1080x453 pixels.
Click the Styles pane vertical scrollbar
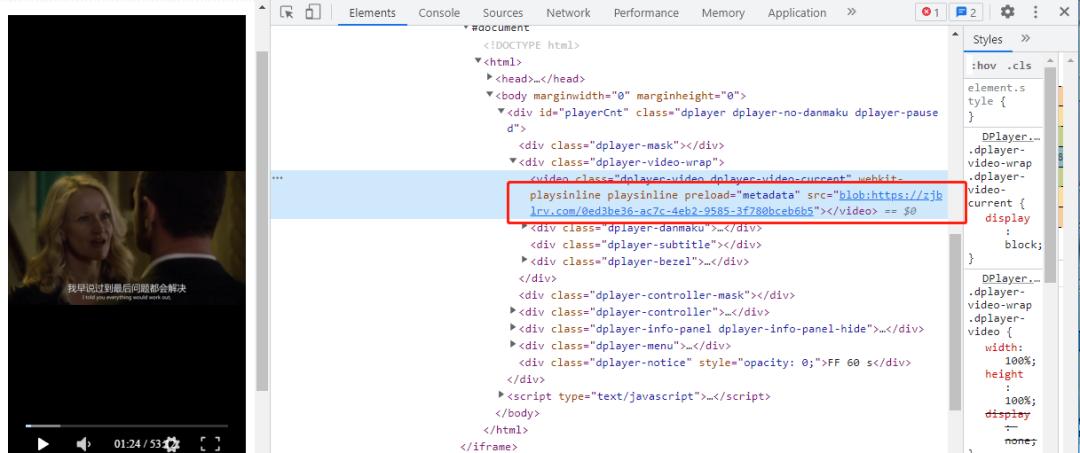click(x=1050, y=175)
